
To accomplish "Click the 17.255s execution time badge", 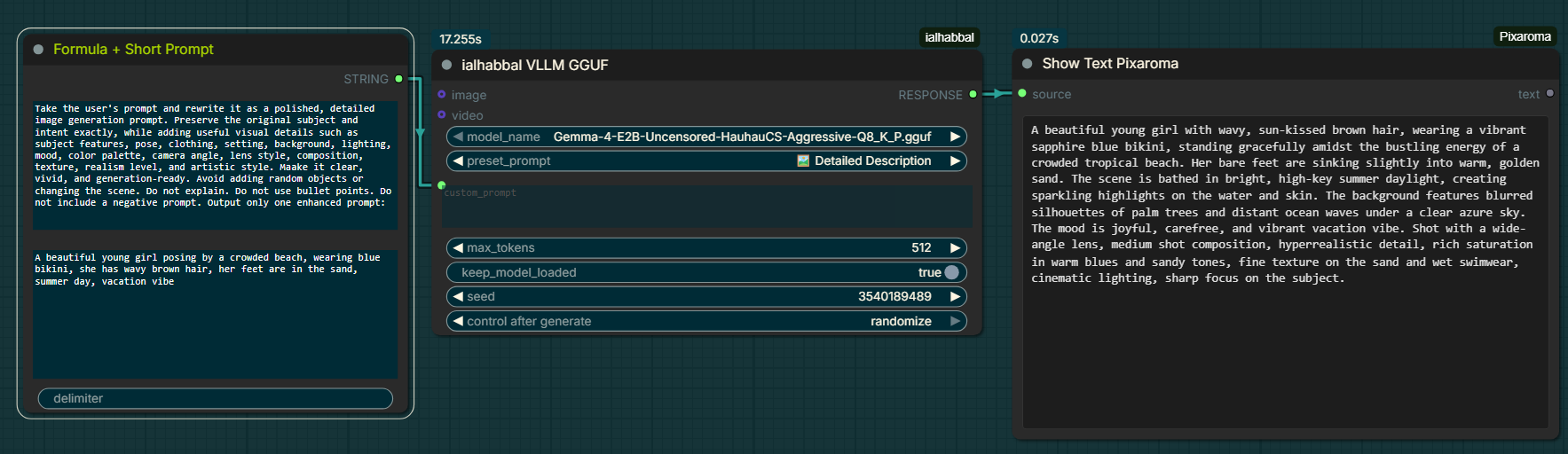I will tap(461, 39).
